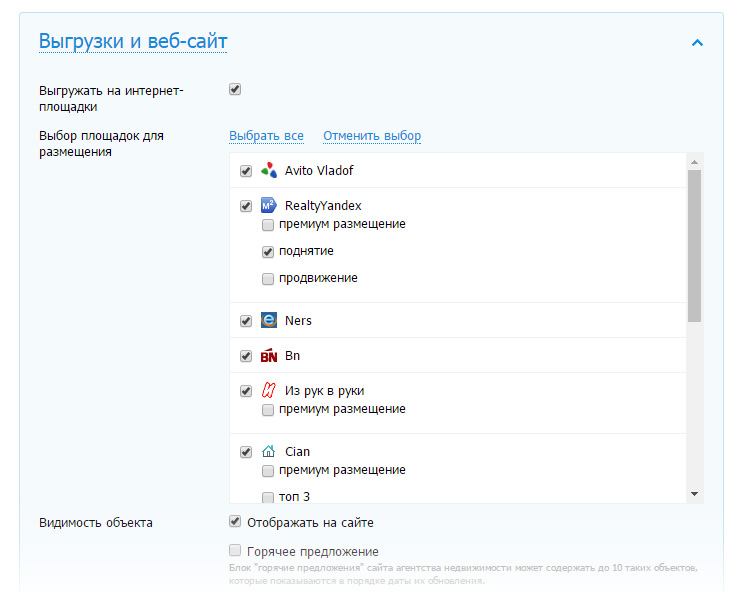Click the BN red logo icon
This screenshot has width=746, height=592.
tap(269, 355)
